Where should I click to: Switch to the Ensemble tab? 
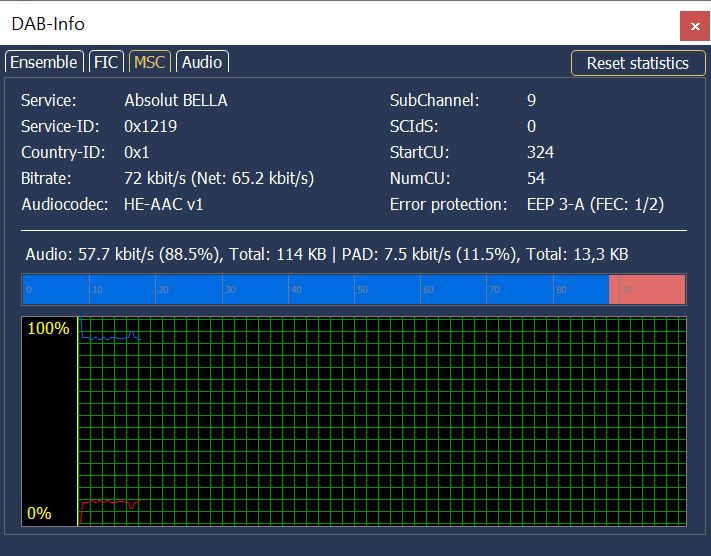(x=43, y=62)
